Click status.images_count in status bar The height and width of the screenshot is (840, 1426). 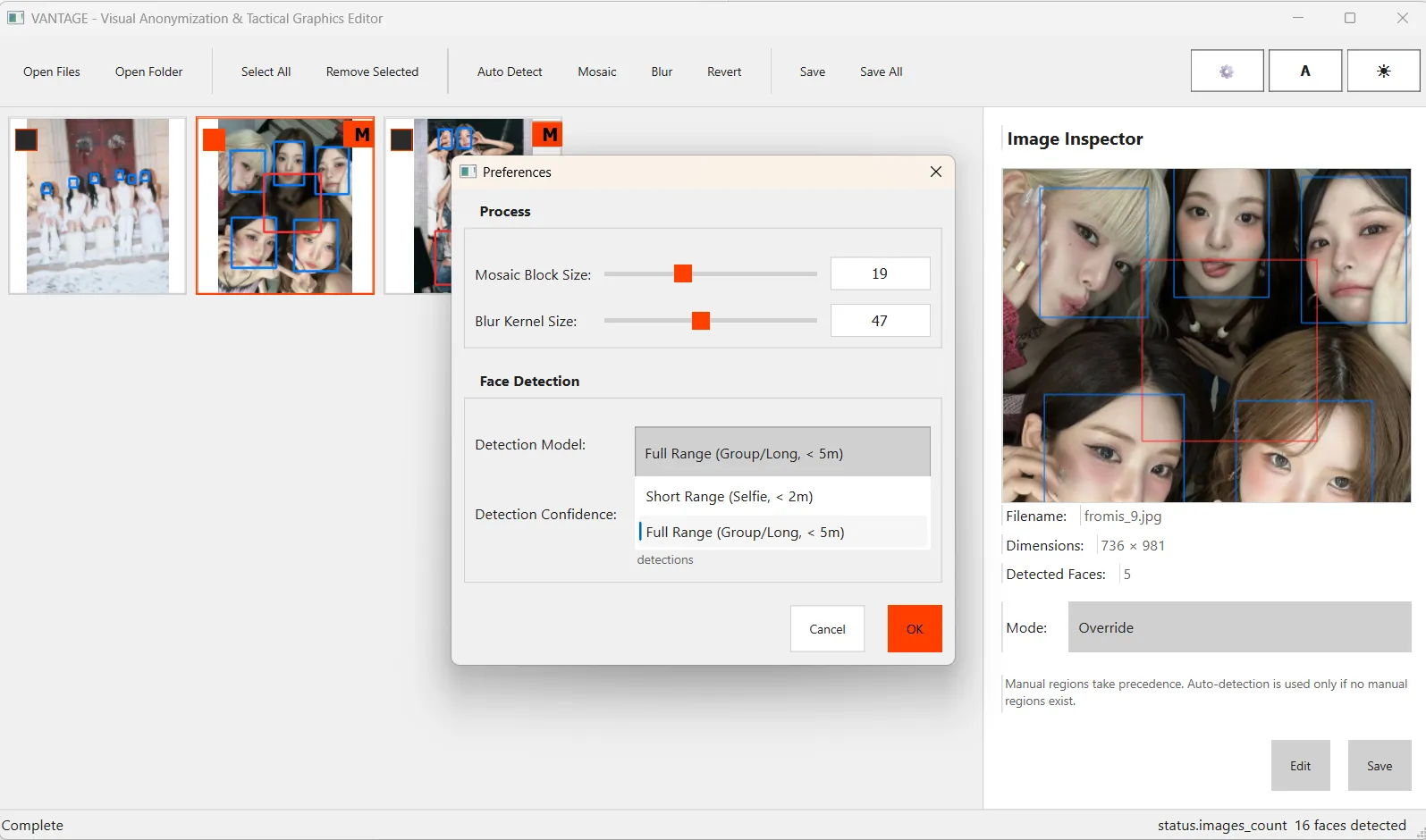[x=1222, y=825]
